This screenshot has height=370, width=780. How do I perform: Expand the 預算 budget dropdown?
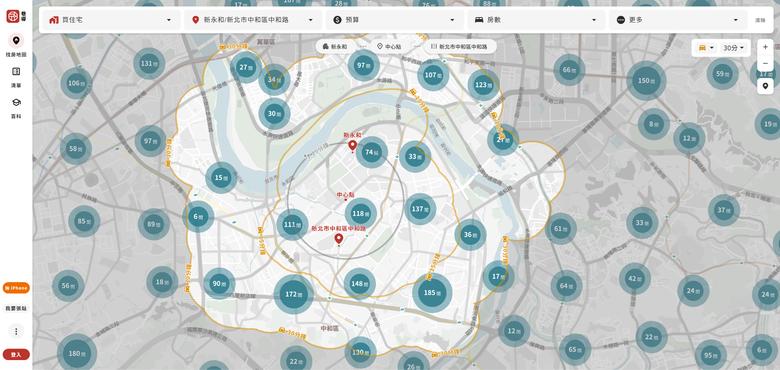(395, 20)
